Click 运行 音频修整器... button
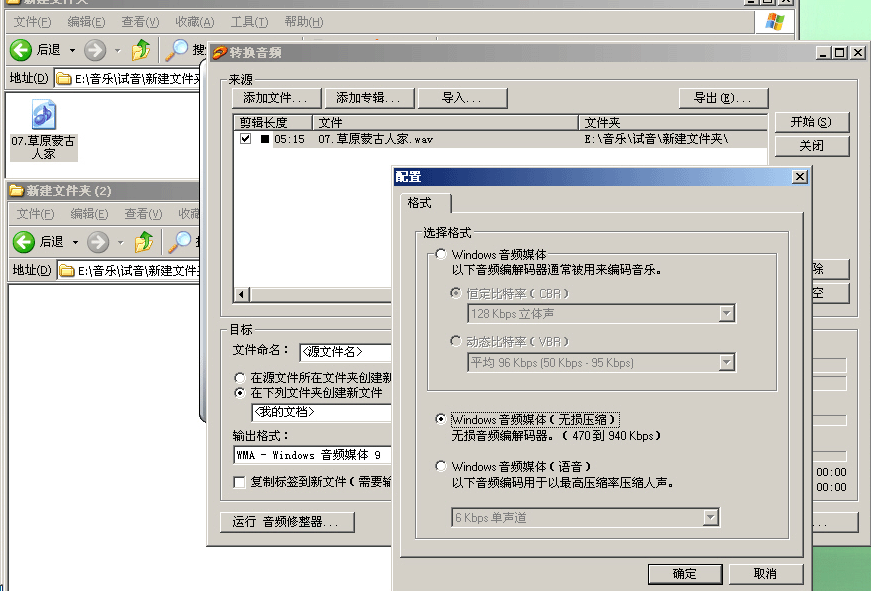The width and height of the screenshot is (871, 591). (287, 522)
